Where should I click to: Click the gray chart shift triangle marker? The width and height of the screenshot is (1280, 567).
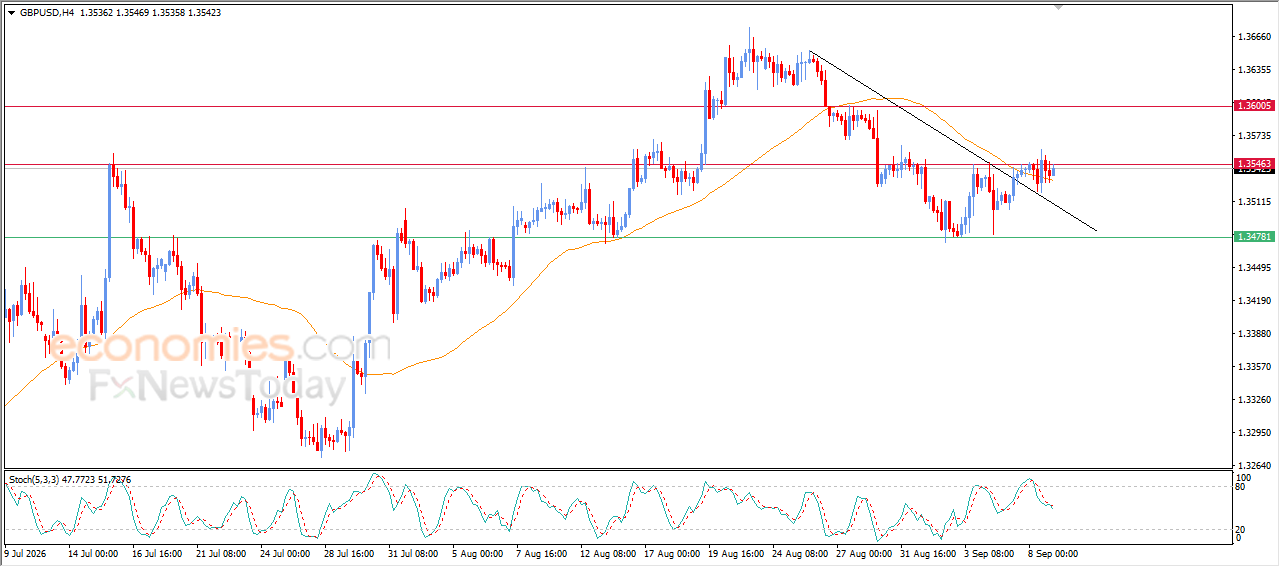1059,7
